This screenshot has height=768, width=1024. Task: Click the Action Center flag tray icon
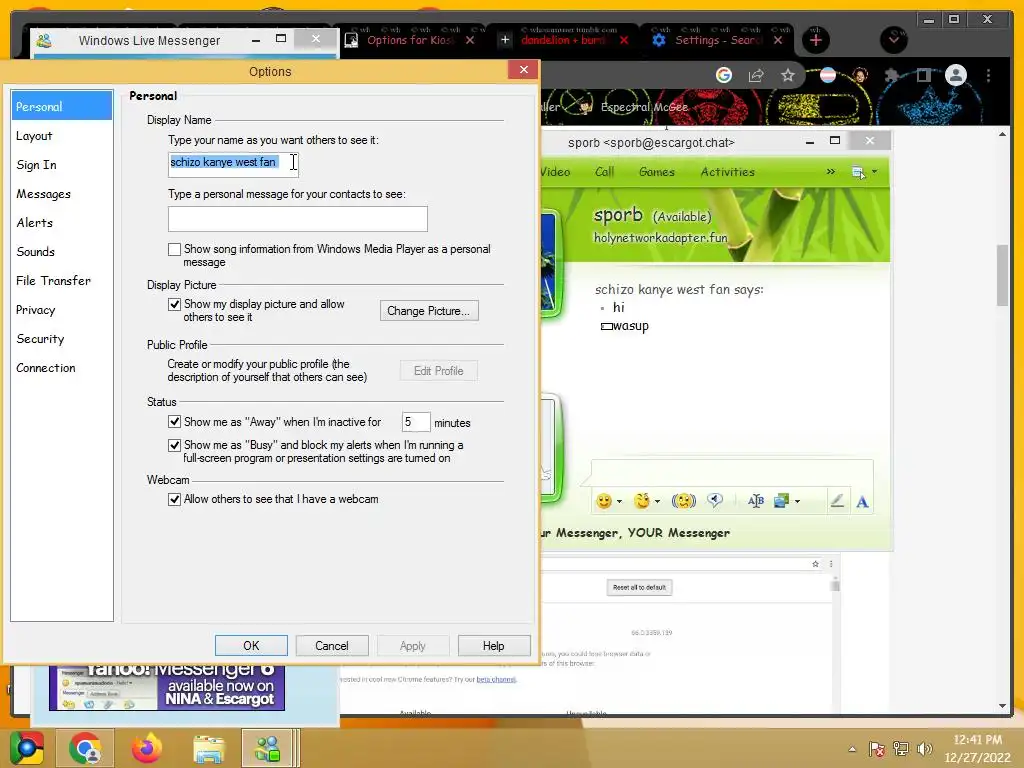(x=876, y=748)
